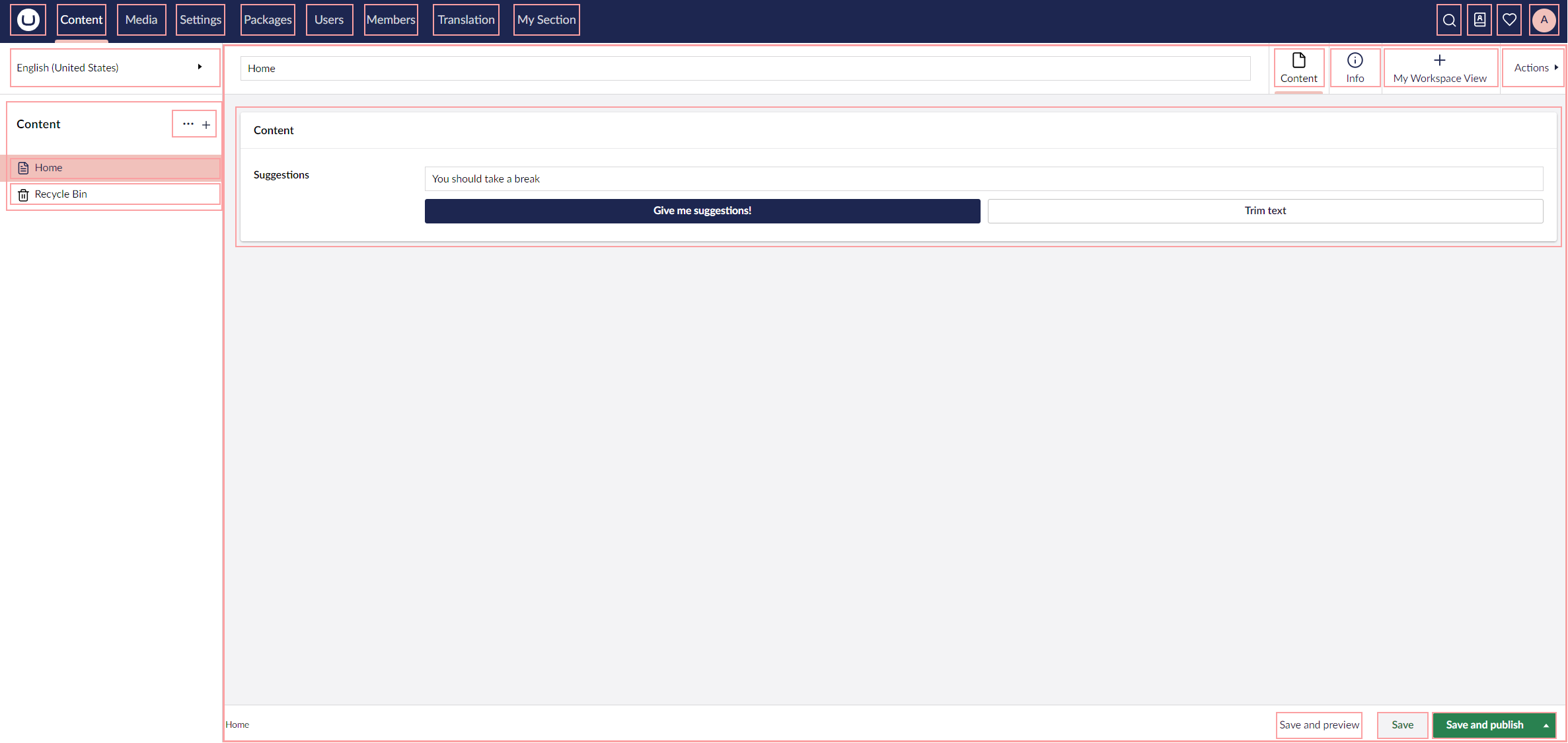Viewport: 1568px width, 743px height.
Task: Expand the Save and publish arrow
Action: pos(1546,725)
